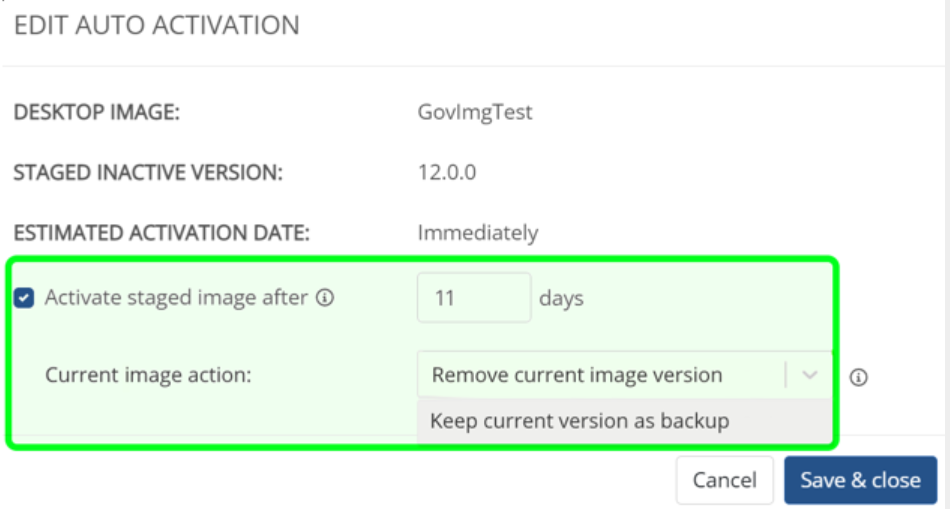The image size is (950, 509).
Task: Uncheck the Activate staged image checkbox
Action: 26,298
